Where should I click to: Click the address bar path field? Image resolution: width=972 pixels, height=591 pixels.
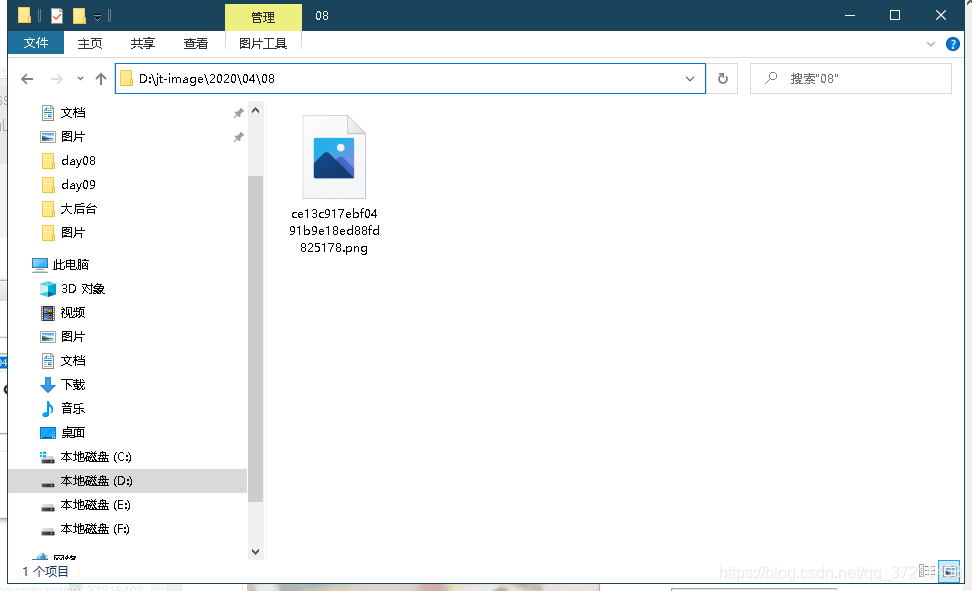409,79
